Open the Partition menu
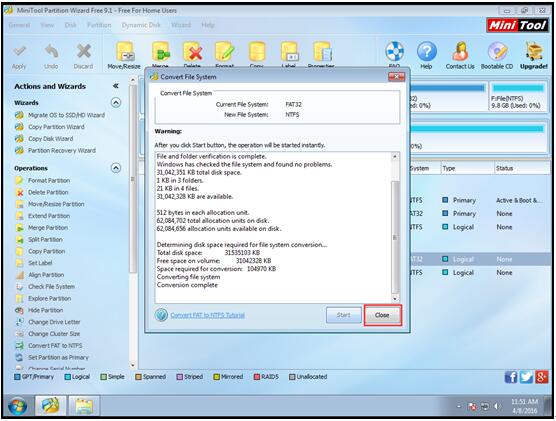This screenshot has height=421, width=556. click(99, 25)
